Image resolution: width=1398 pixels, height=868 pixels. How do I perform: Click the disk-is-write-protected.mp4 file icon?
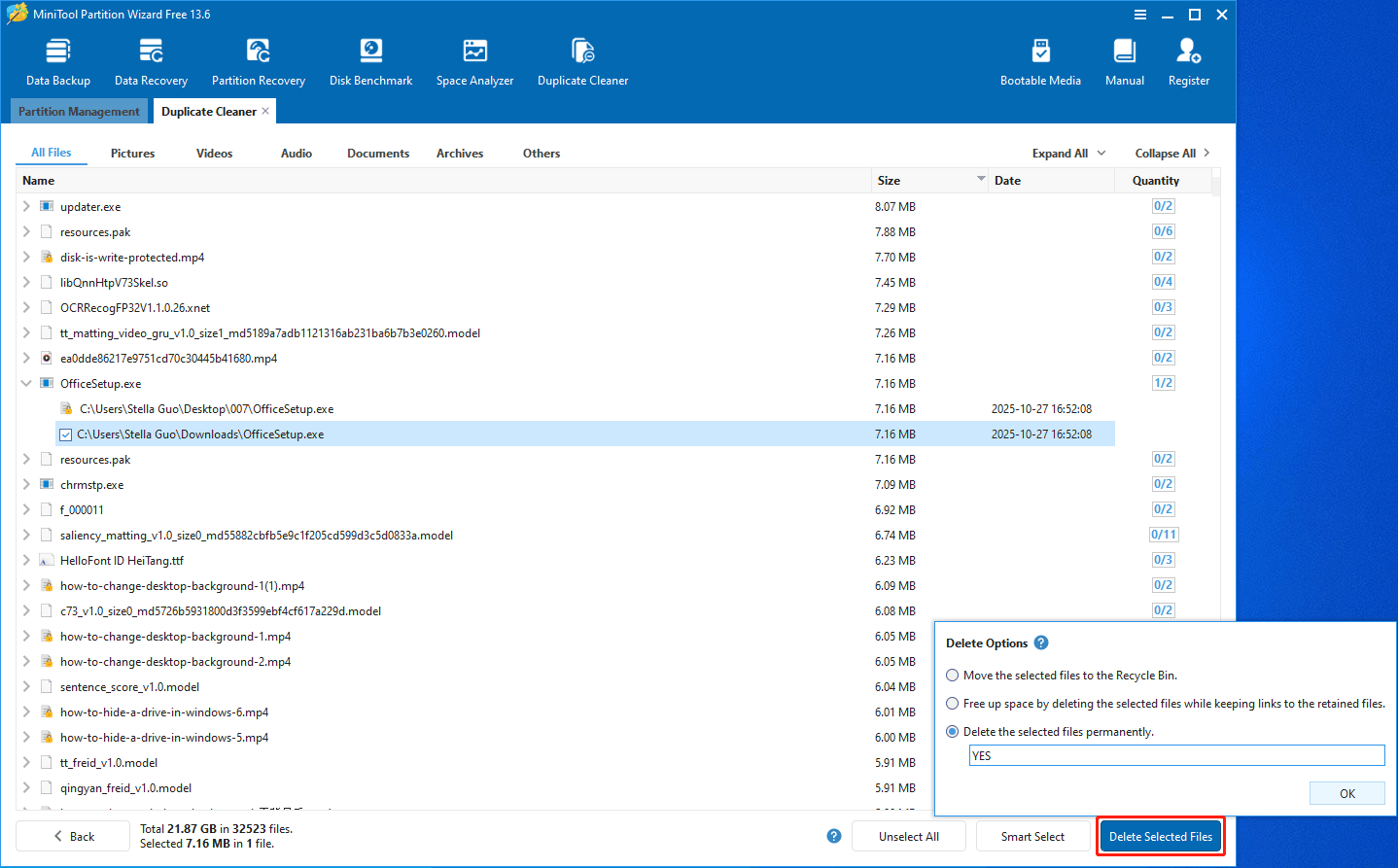(x=47, y=257)
